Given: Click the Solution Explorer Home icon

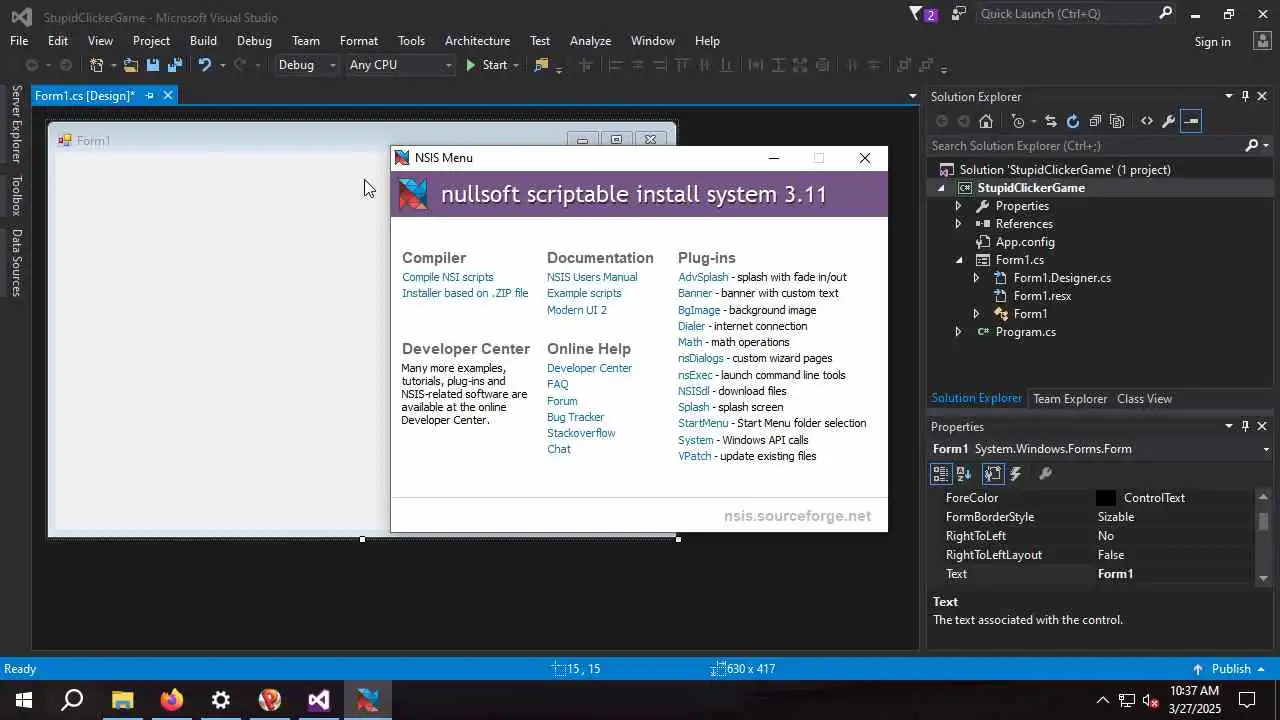Looking at the screenshot, I should point(986,121).
